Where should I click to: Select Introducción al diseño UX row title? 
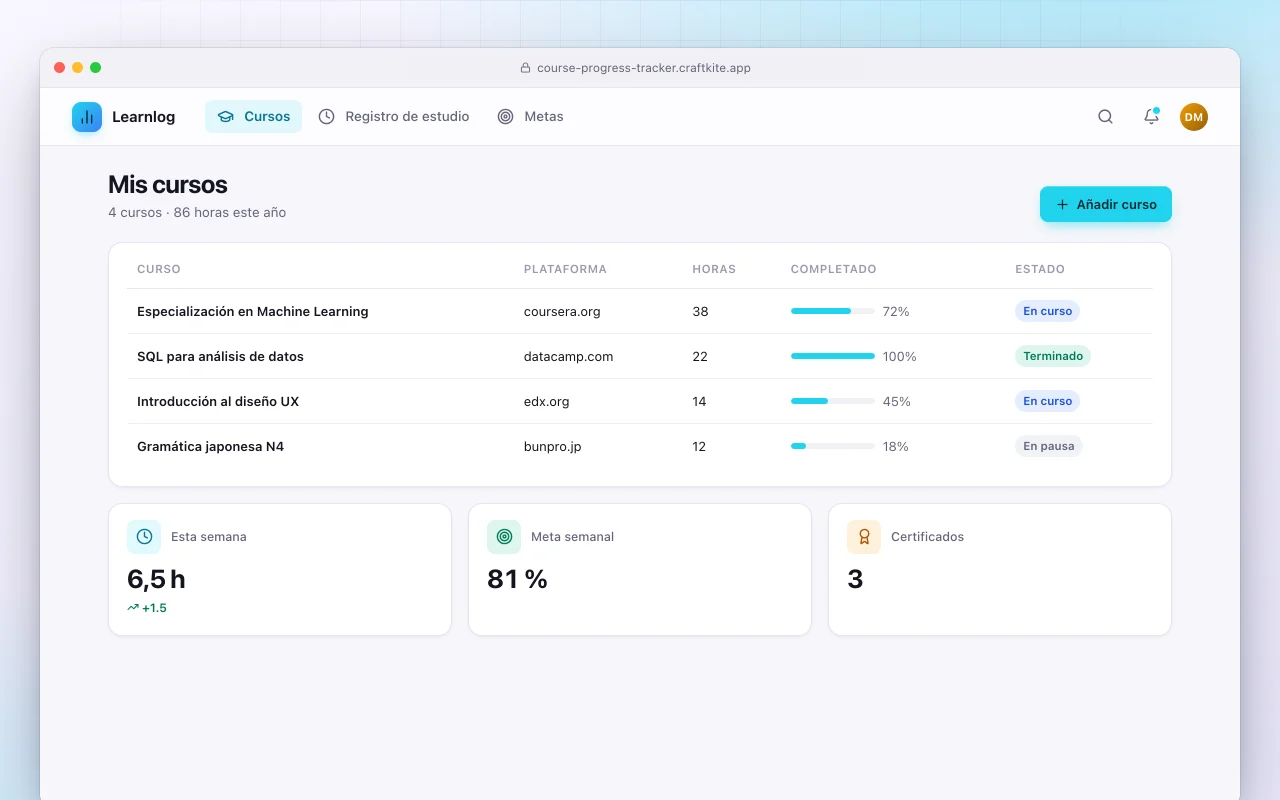pos(218,401)
